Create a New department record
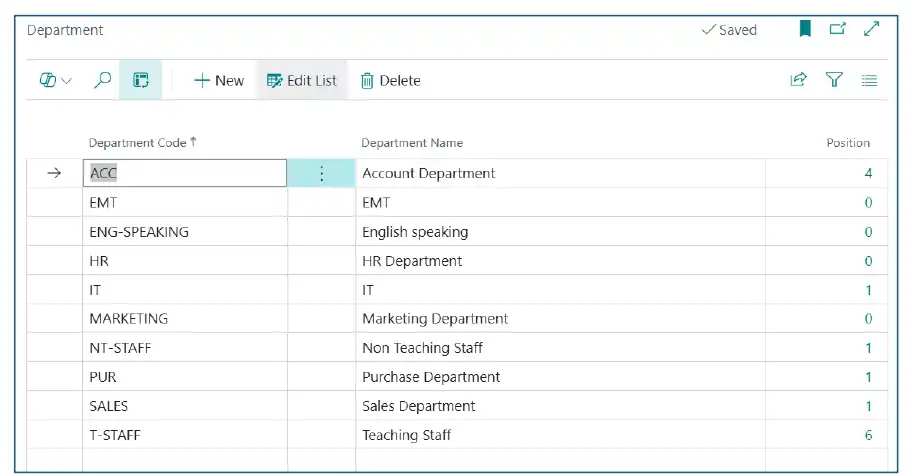Image resolution: width=911 pixels, height=474 pixels. click(219, 81)
